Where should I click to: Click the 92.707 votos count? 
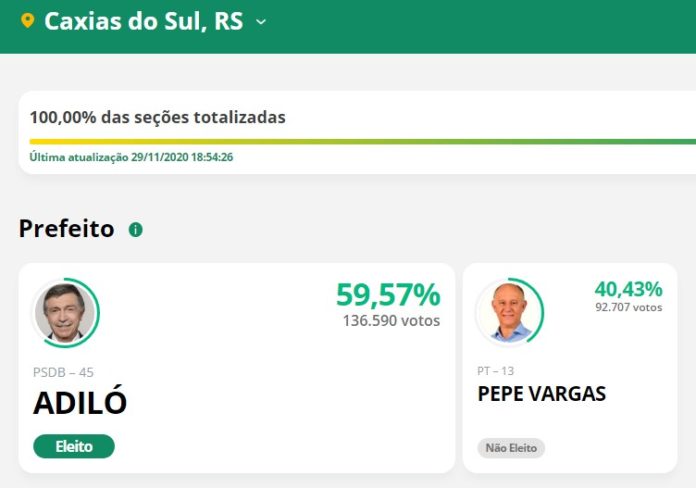[629, 307]
